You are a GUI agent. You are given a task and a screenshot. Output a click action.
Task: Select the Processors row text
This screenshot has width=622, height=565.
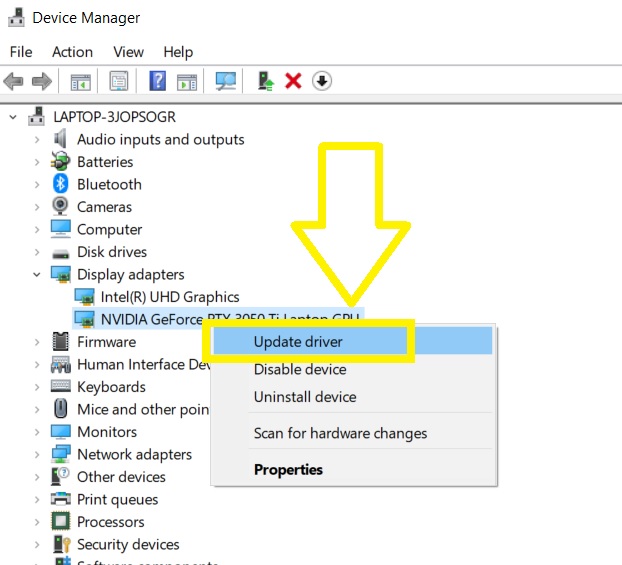111,522
